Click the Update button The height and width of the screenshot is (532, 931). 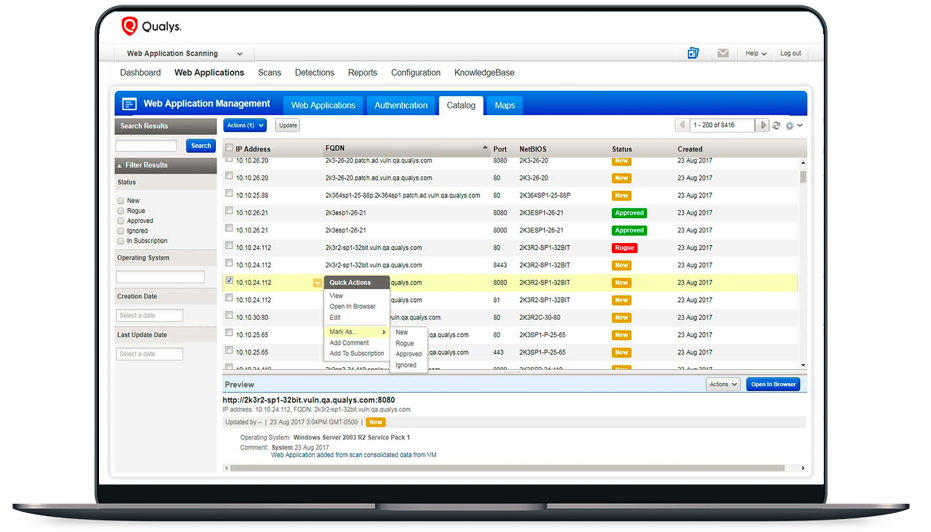pos(288,125)
